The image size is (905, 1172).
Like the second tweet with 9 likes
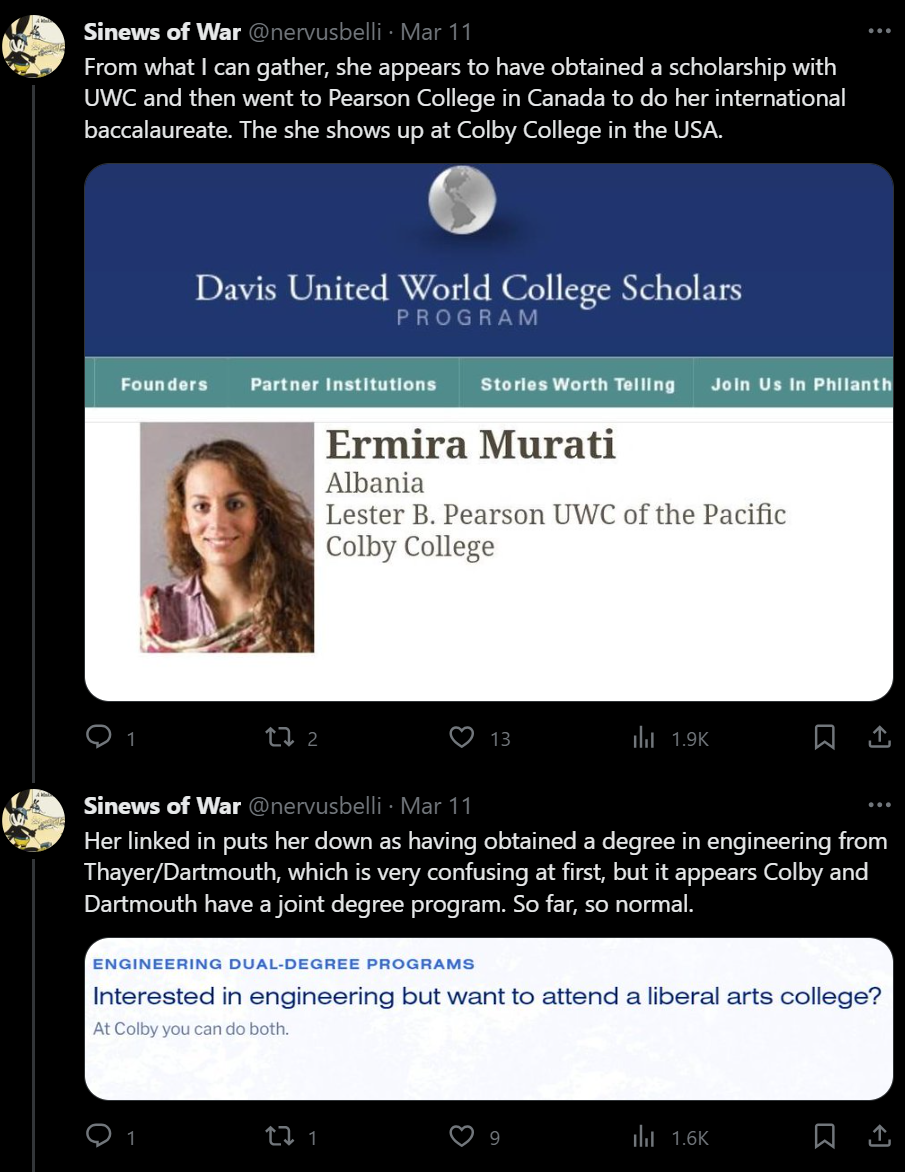tap(461, 1136)
